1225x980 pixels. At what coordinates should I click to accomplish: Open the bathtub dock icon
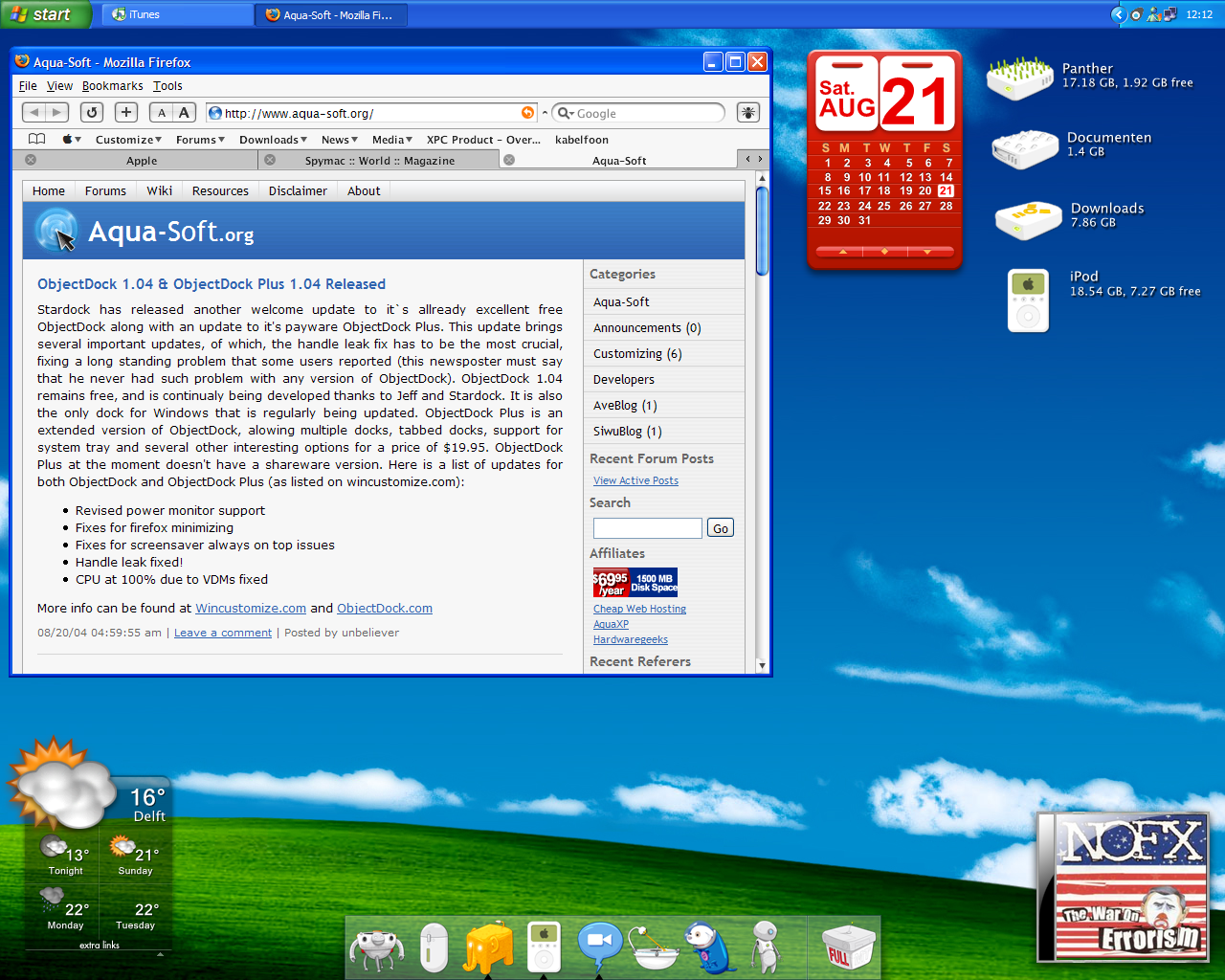[x=654, y=947]
